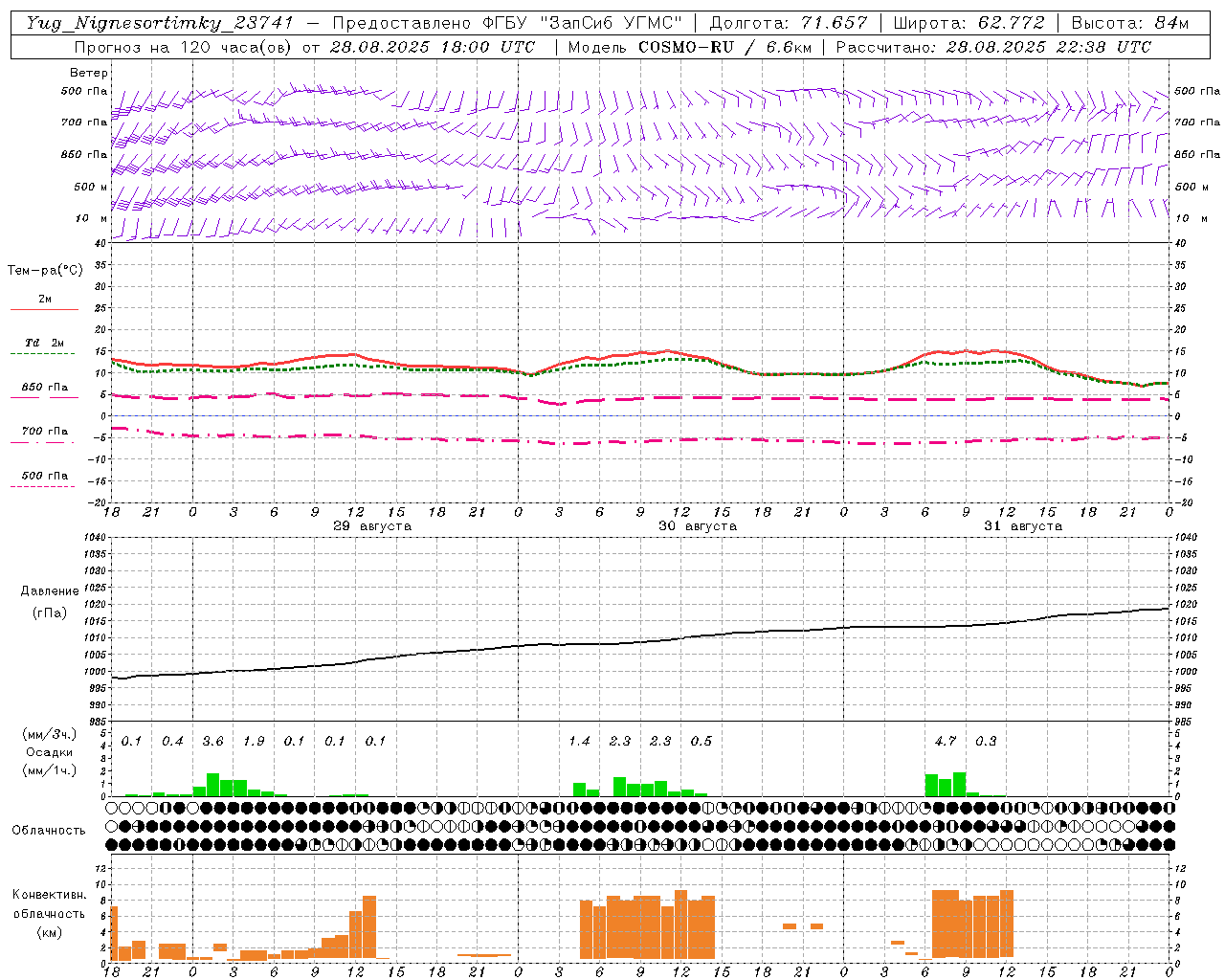The width and height of the screenshot is (1225, 980).
Task: Click the 500 м wind level label on left axis
Action: click(91, 187)
